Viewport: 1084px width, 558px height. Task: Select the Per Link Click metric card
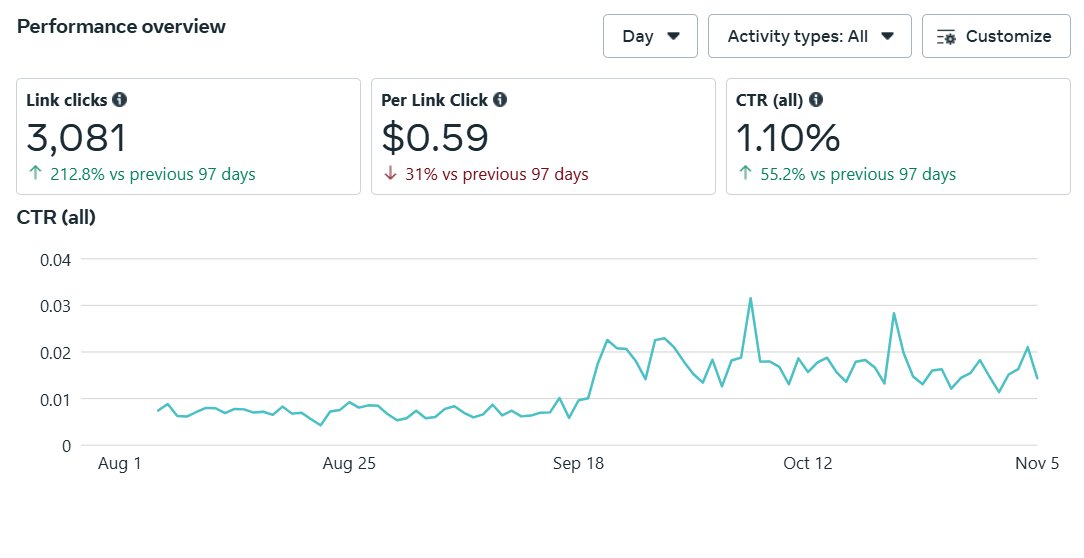[x=543, y=136]
